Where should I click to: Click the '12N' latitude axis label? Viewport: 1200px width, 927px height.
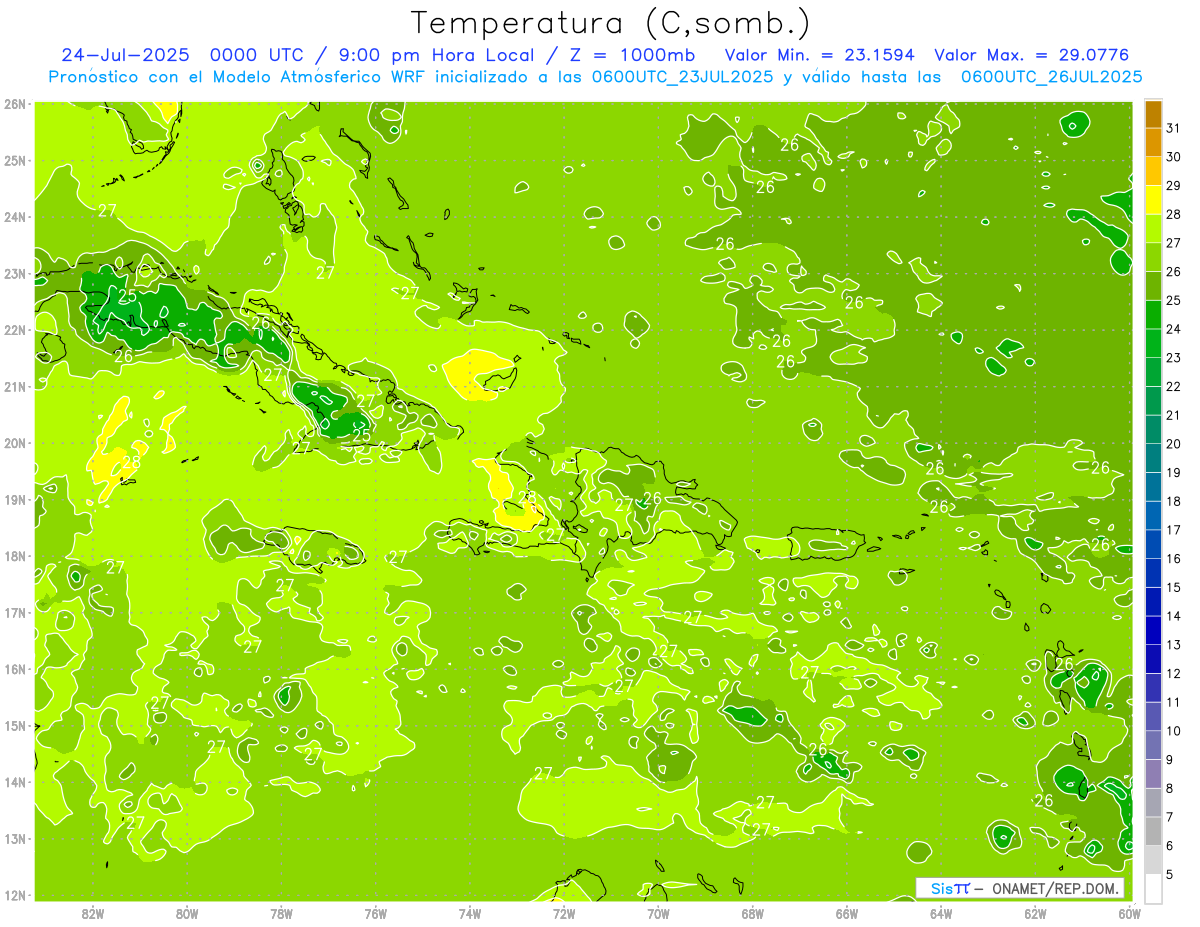pos(14,895)
